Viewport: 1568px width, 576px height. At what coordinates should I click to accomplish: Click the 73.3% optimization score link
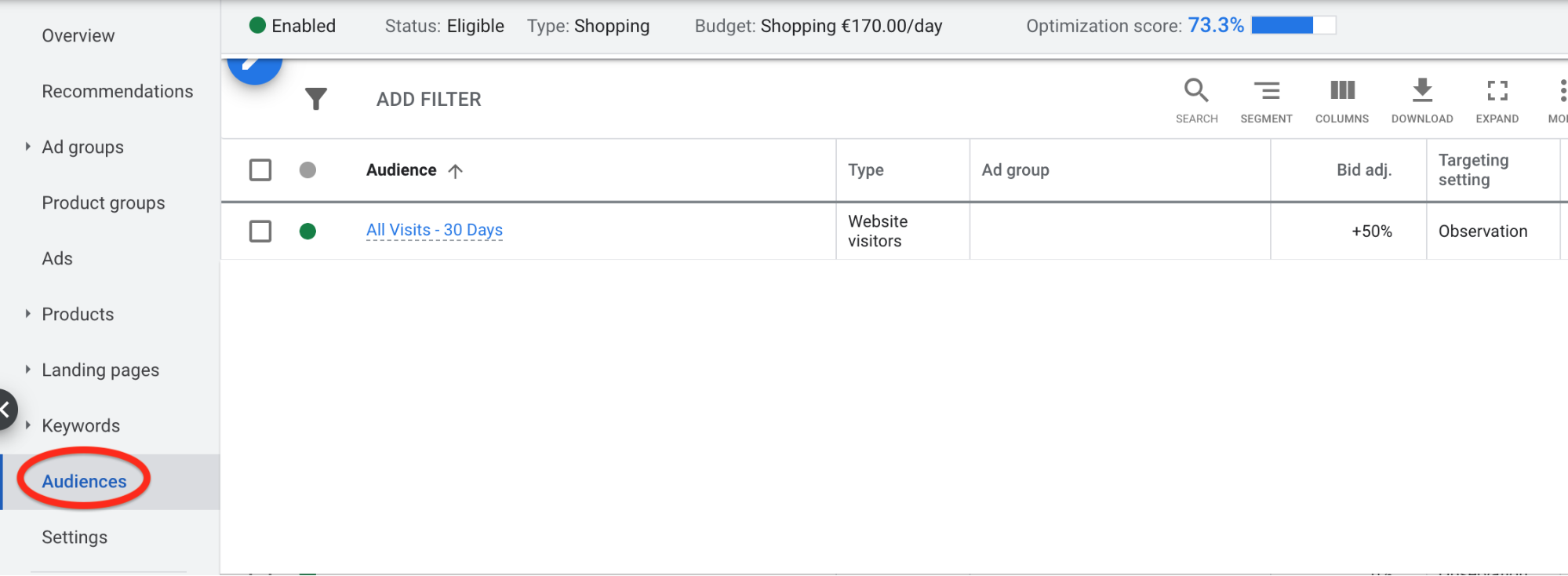pos(1216,25)
